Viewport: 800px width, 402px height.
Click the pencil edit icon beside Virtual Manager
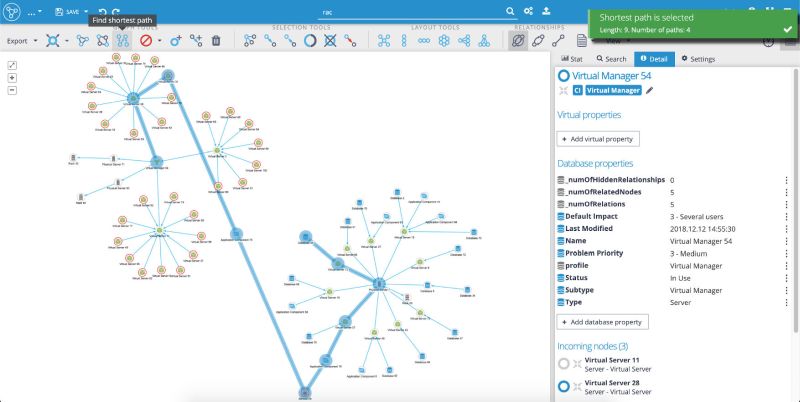(x=649, y=90)
